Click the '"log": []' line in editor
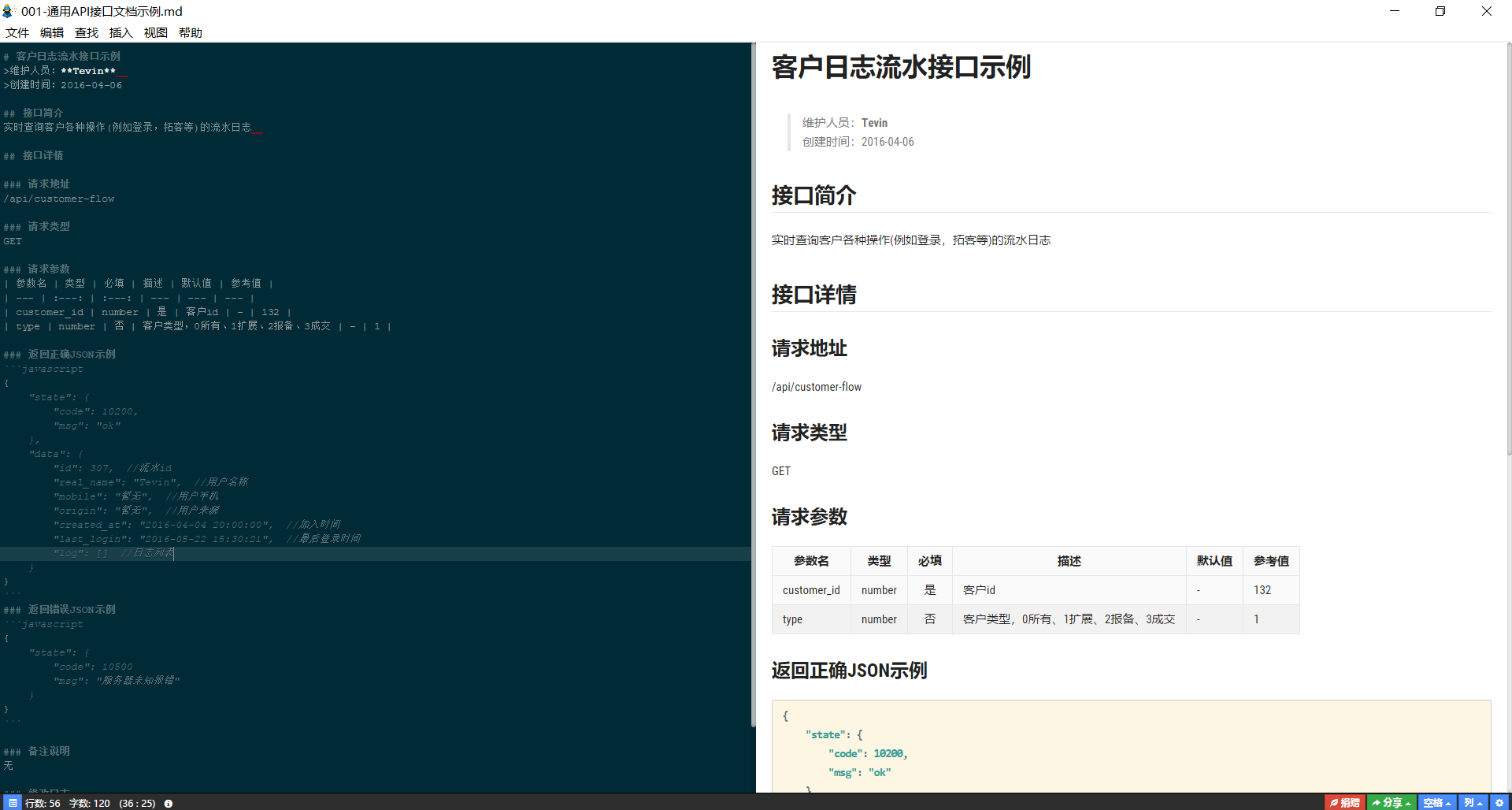Viewport: 1512px width, 810px height. (x=113, y=553)
